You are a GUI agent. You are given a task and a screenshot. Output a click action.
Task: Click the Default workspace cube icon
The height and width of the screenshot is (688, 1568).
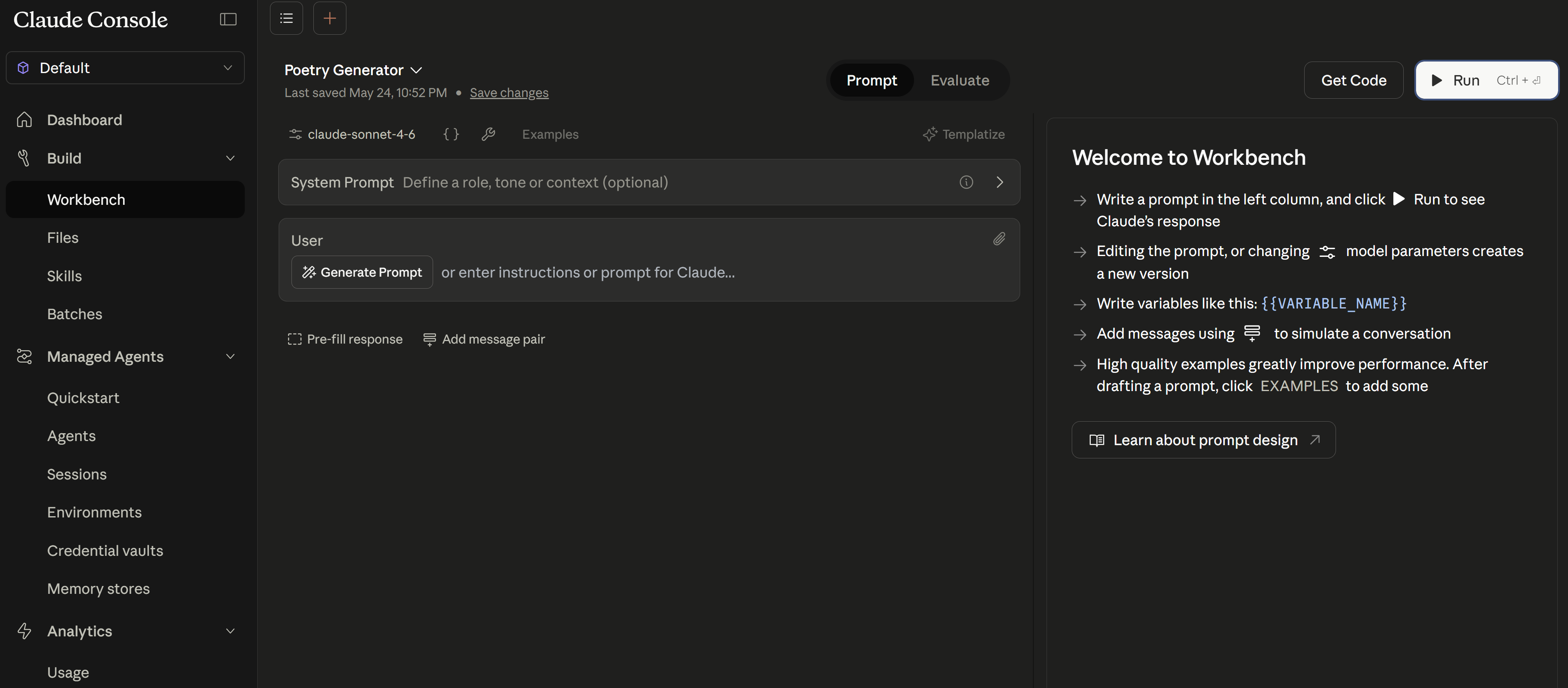click(x=23, y=68)
